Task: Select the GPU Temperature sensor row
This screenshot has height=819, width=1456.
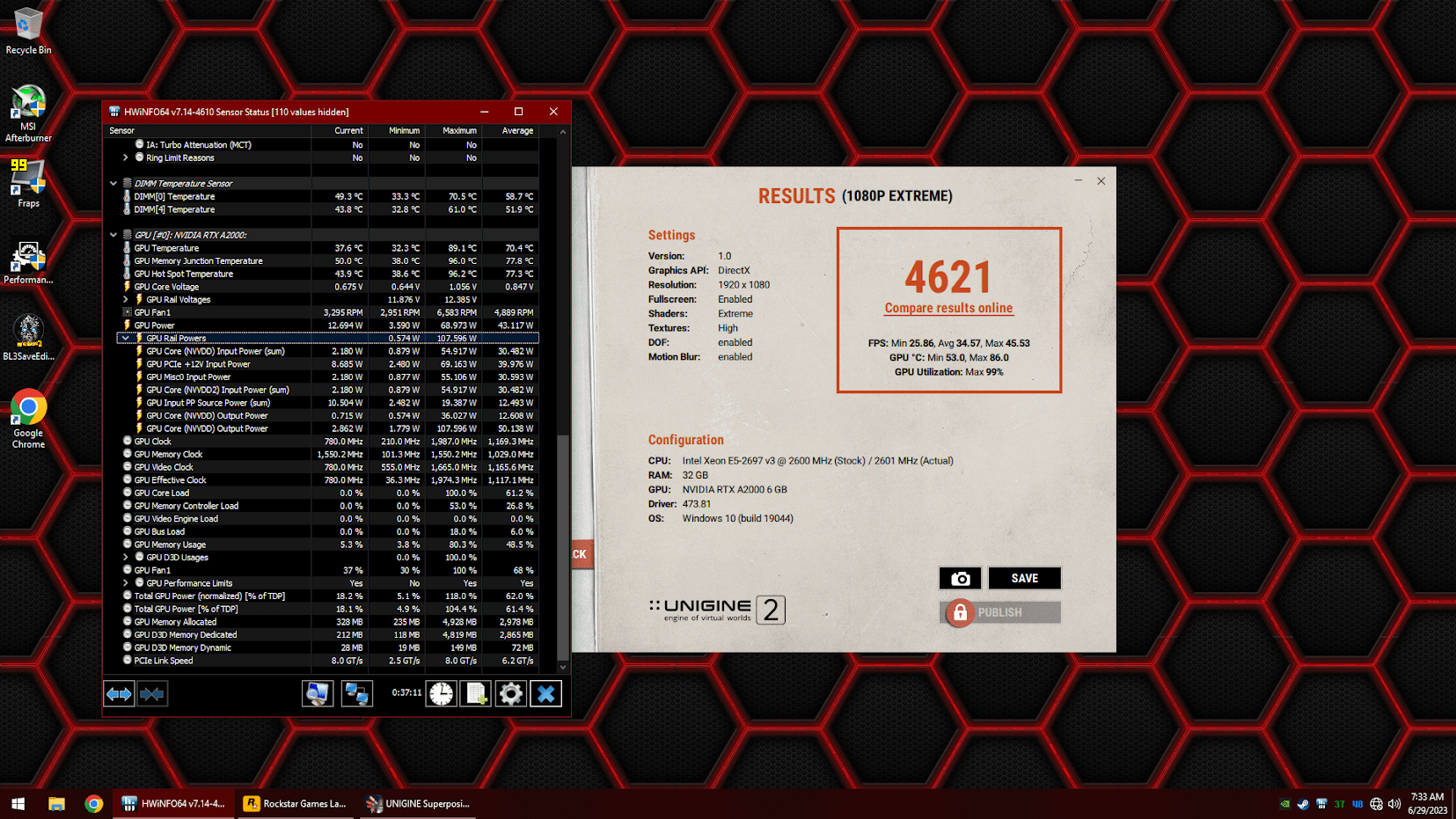Action: (x=322, y=248)
